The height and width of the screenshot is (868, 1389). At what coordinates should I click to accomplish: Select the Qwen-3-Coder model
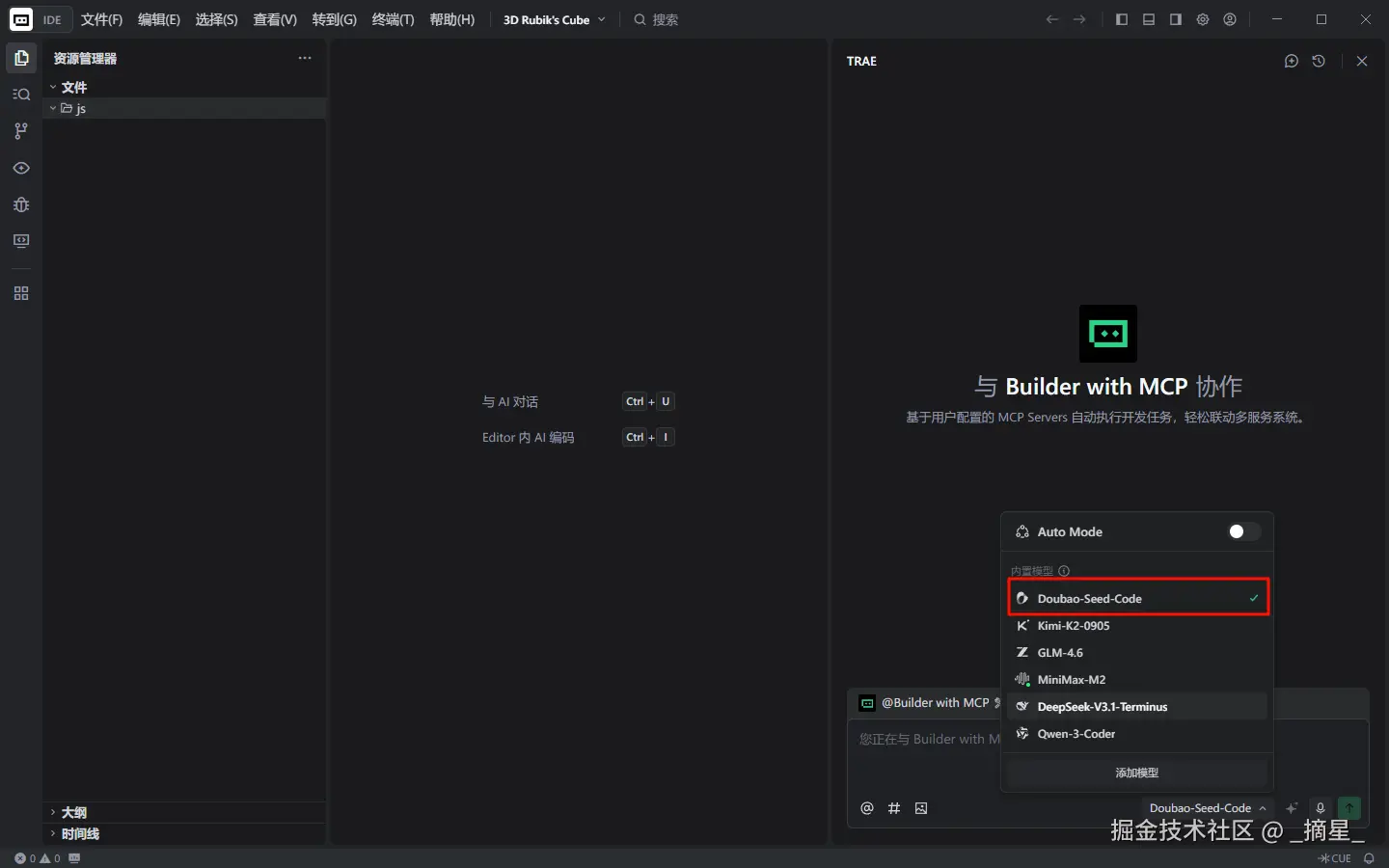click(x=1138, y=733)
